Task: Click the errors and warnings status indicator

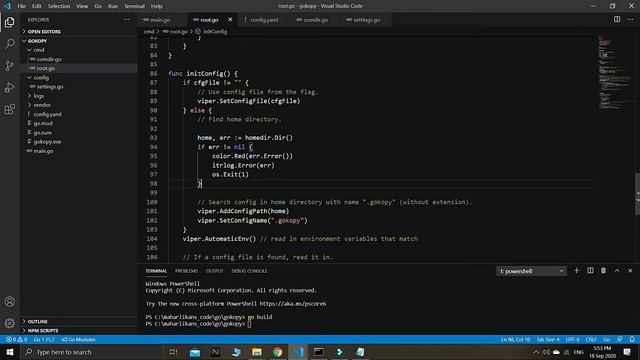Action: point(16,339)
